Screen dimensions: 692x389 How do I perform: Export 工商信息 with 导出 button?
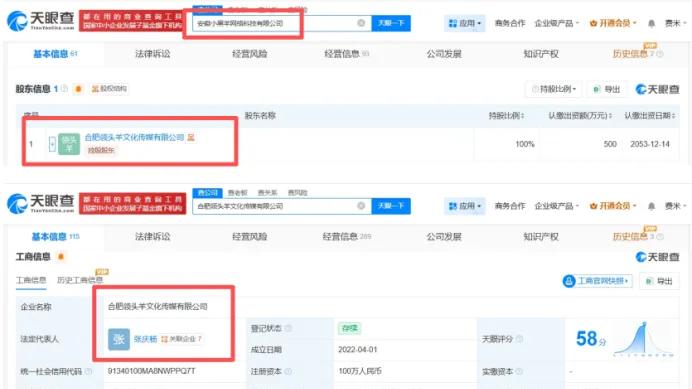click(x=659, y=281)
